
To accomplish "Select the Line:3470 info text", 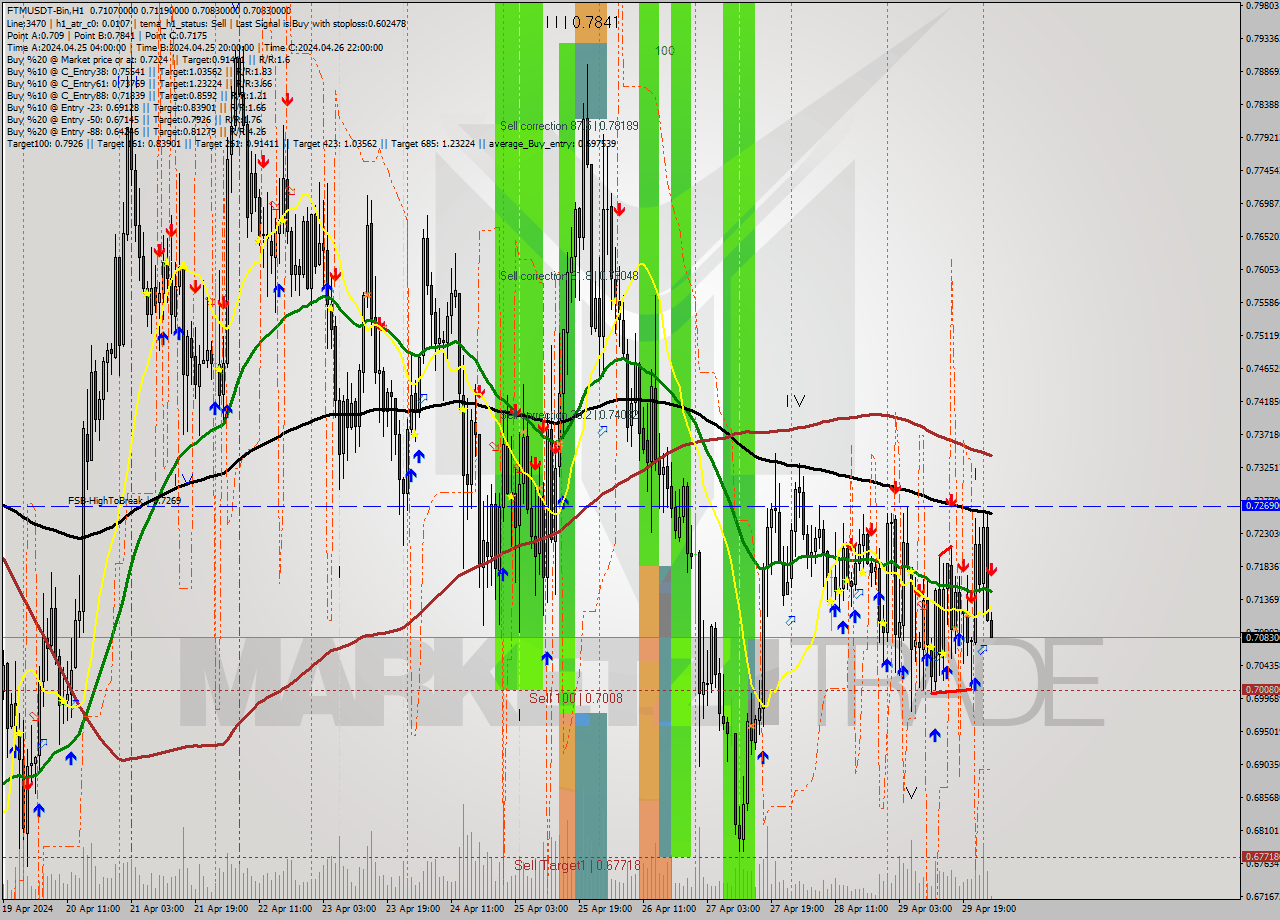I will (x=27, y=23).
